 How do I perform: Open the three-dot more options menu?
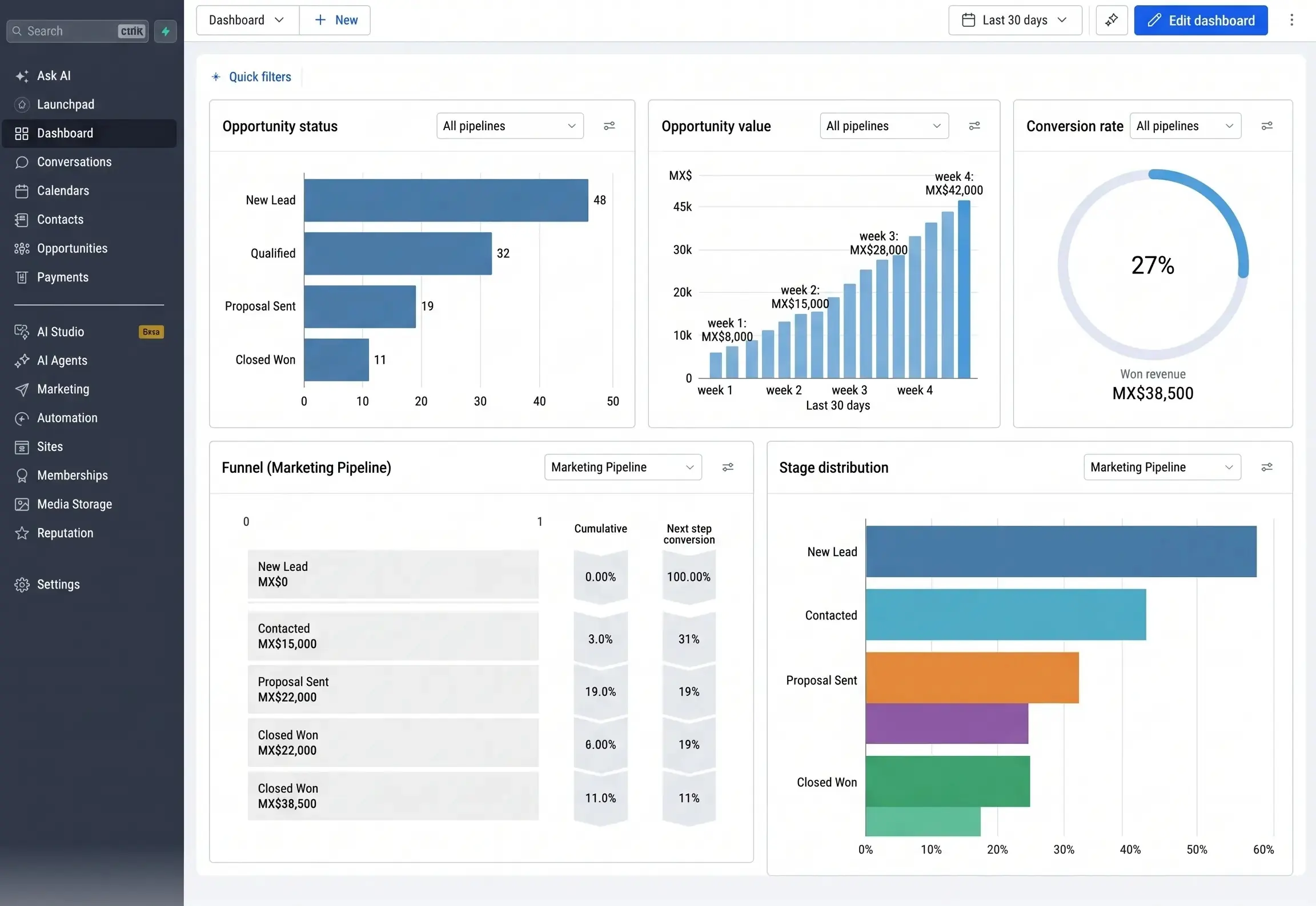tap(1291, 21)
